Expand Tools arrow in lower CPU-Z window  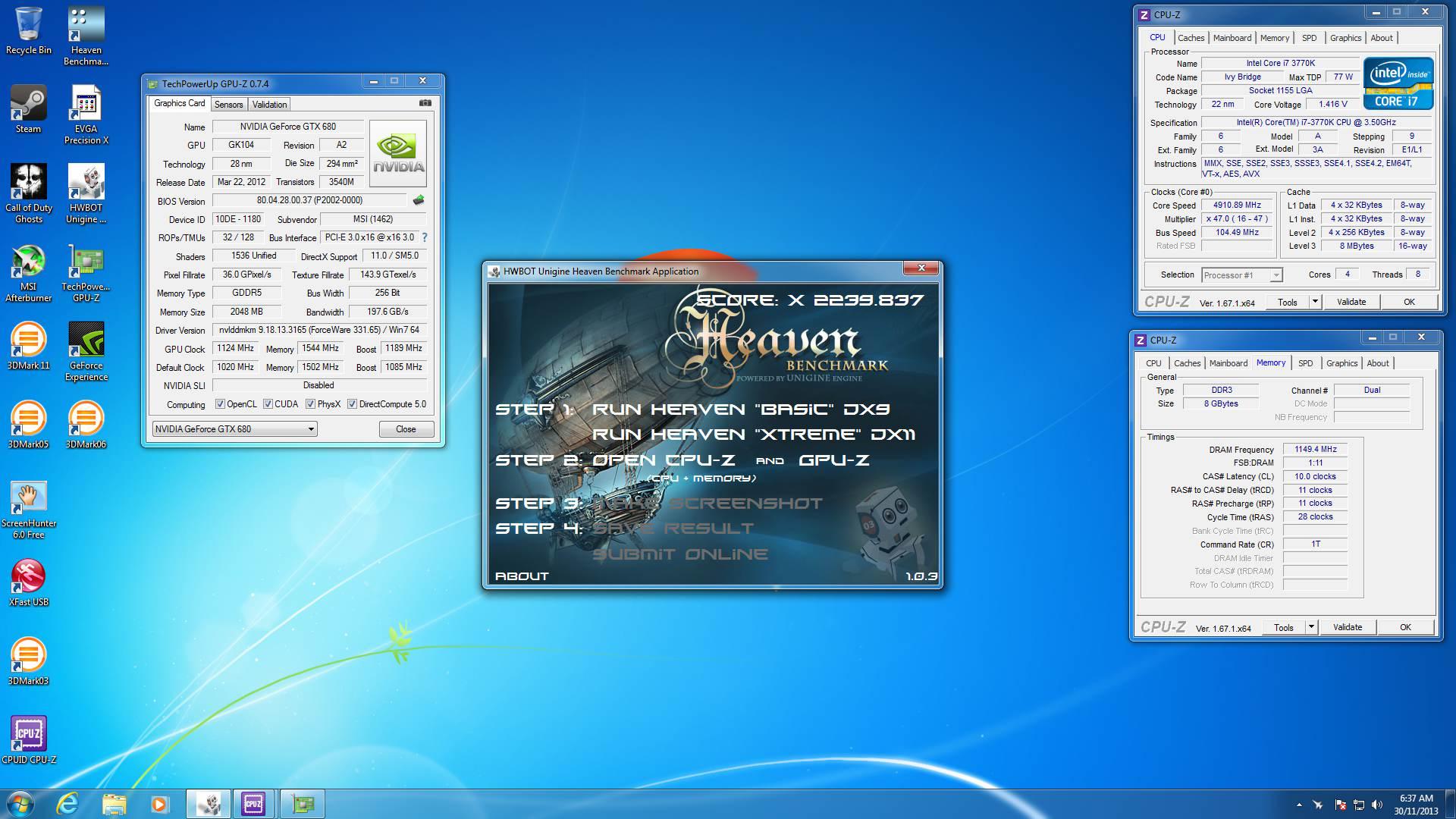point(1311,627)
